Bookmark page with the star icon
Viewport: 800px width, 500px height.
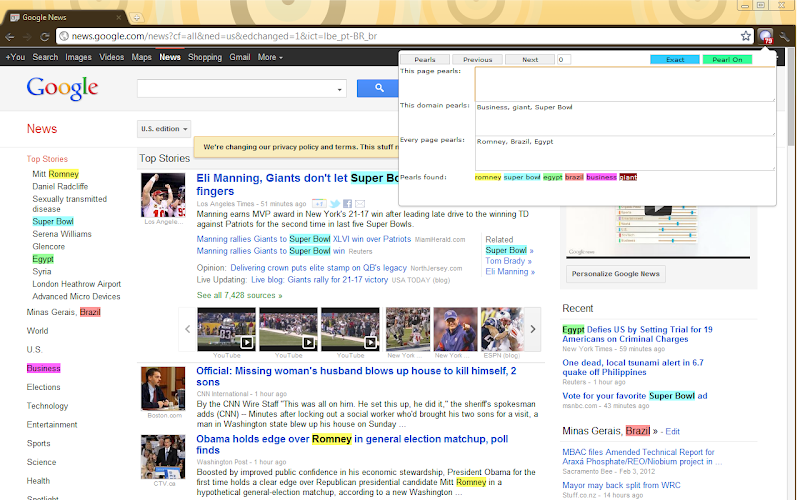(745, 36)
